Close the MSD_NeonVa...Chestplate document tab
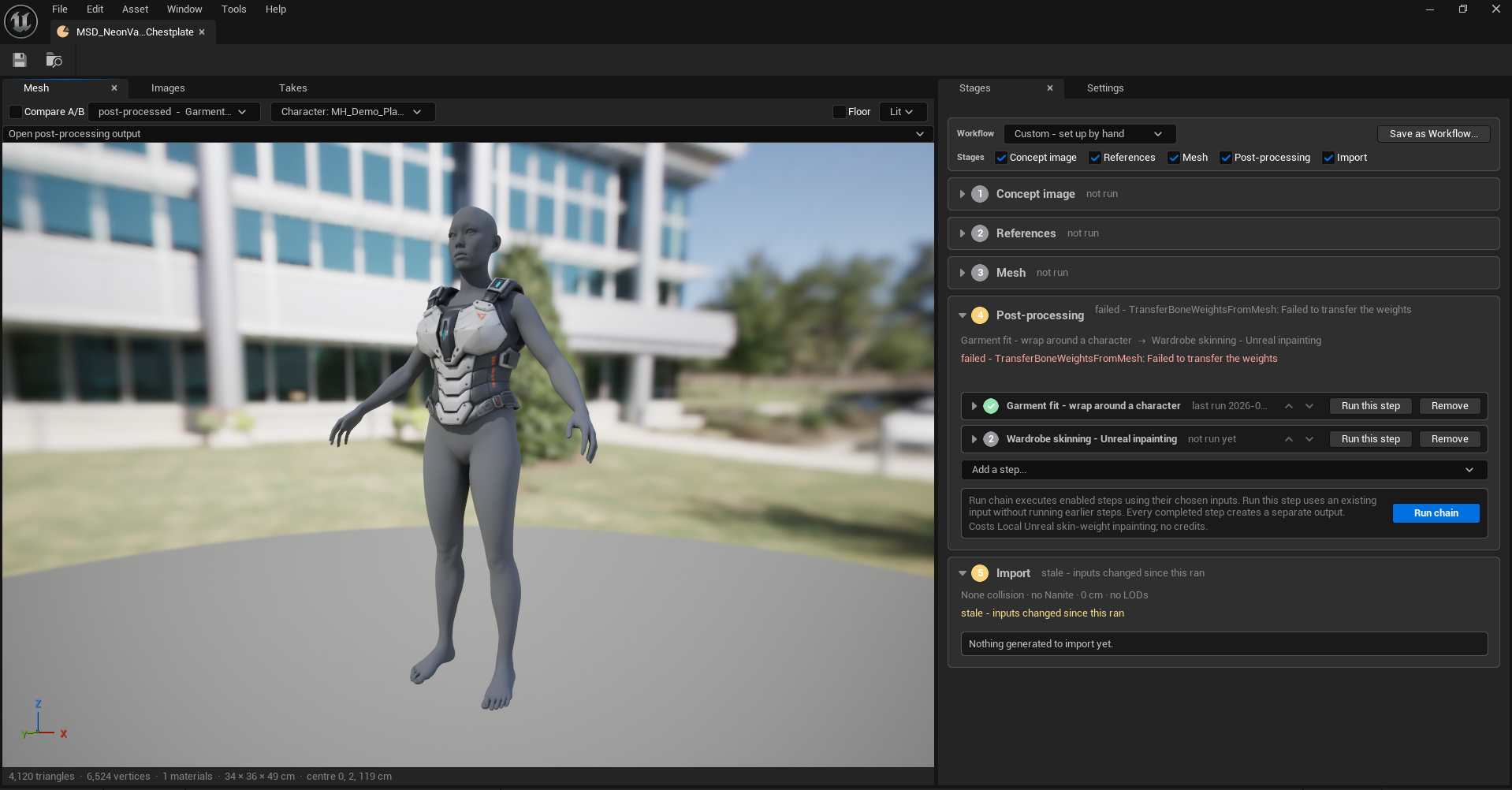The image size is (1512, 790). [202, 32]
